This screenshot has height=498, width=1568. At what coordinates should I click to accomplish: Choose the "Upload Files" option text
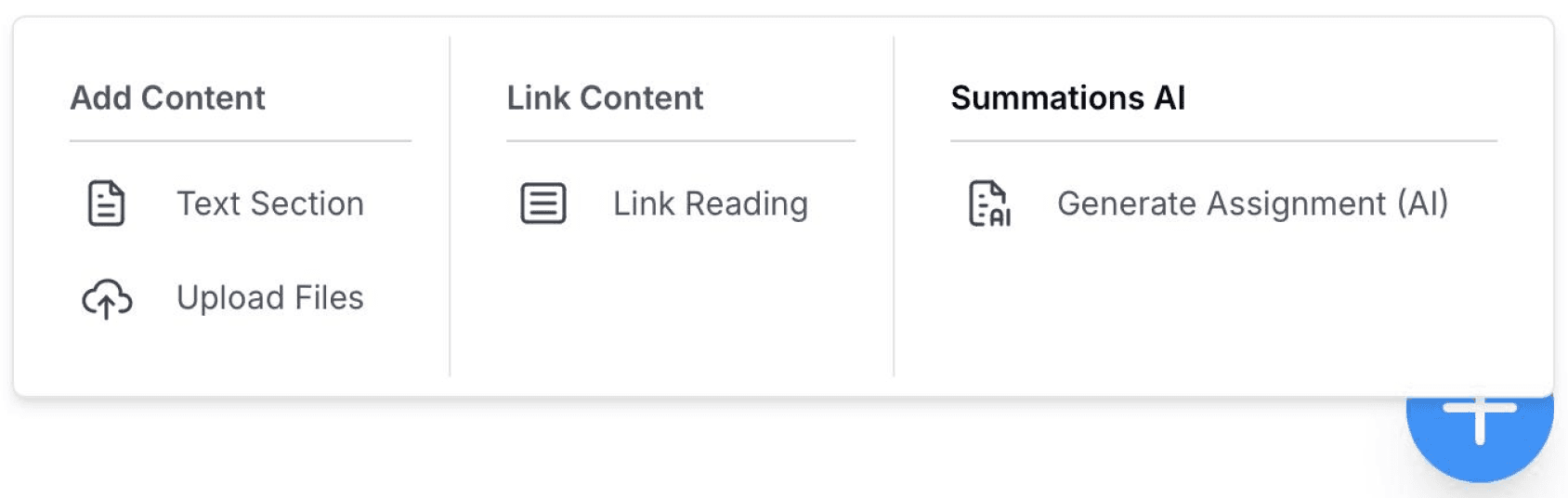(270, 298)
